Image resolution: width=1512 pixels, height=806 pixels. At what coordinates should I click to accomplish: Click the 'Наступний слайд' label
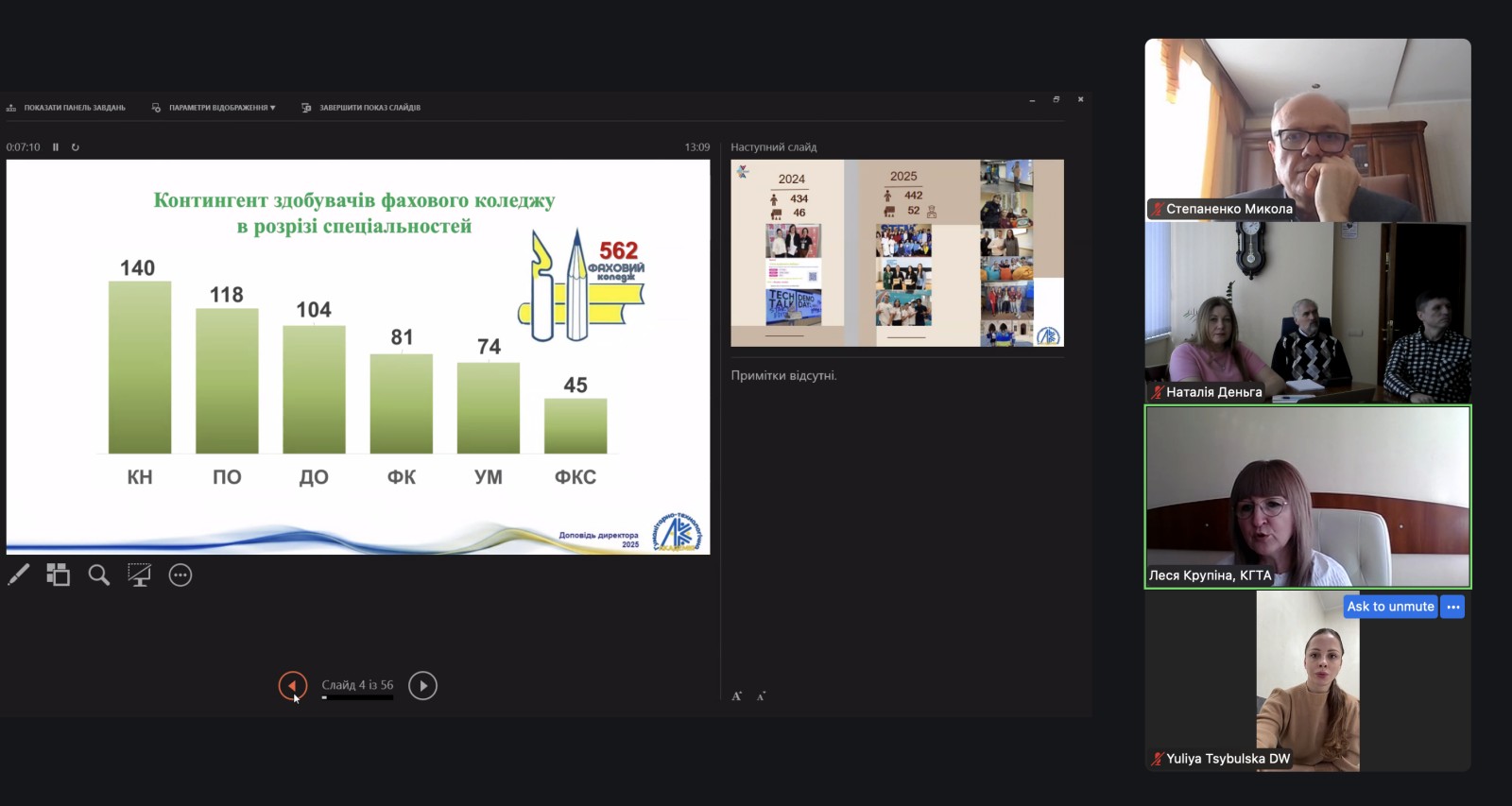click(773, 147)
